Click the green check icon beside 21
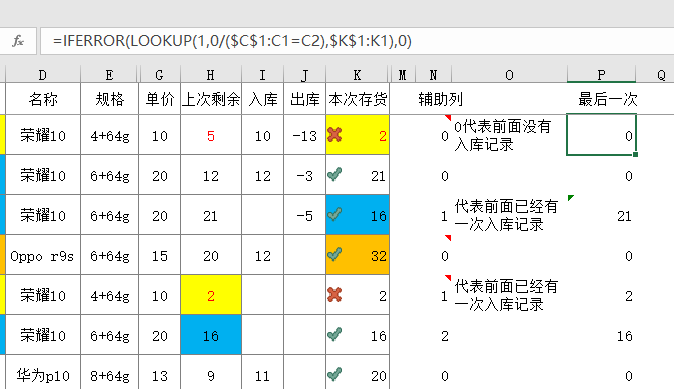 334,174
